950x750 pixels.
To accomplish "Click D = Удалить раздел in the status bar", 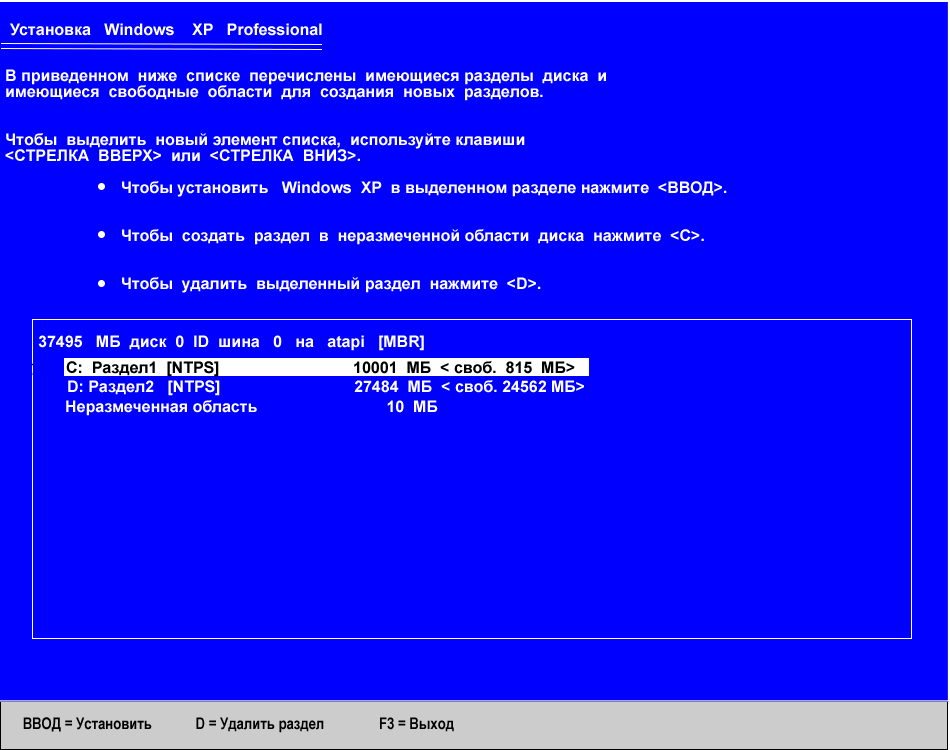I will tap(260, 724).
